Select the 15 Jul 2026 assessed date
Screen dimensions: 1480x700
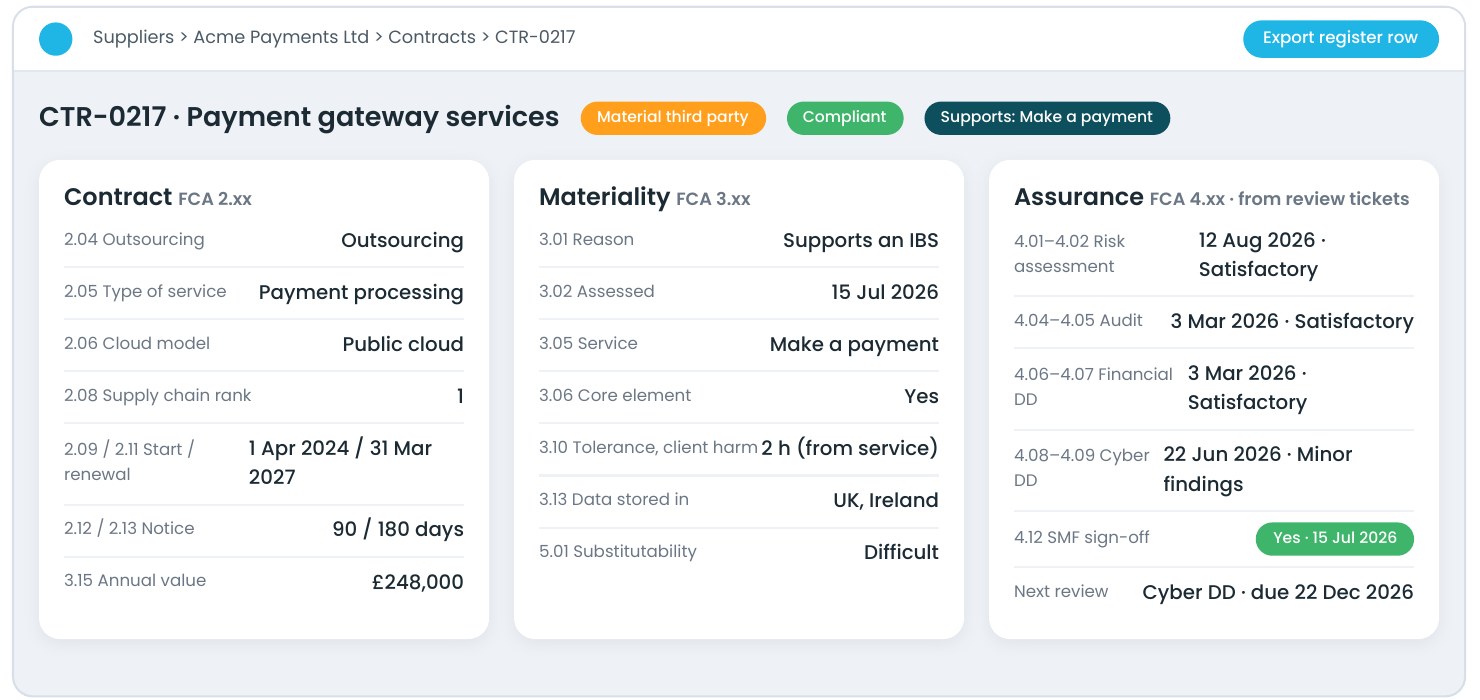point(885,292)
